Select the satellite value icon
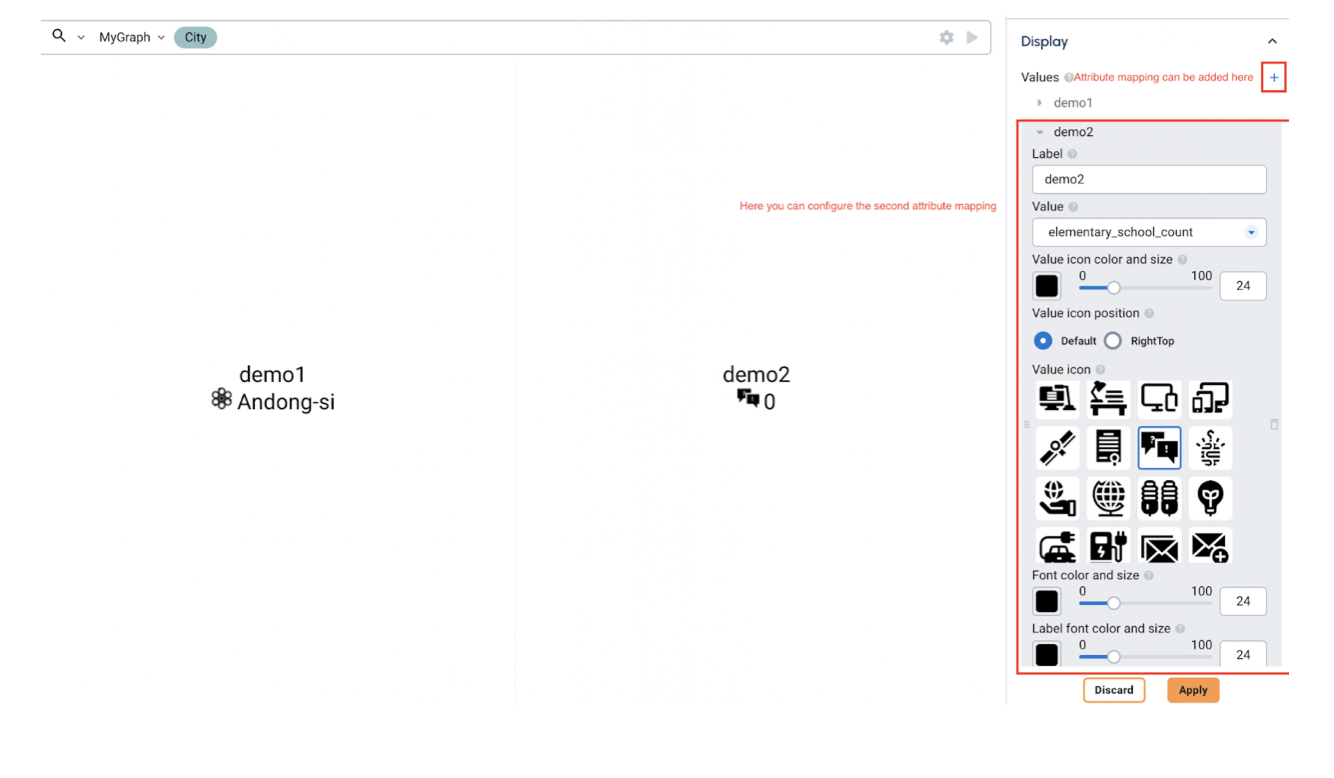Image resolution: width=1334 pixels, height=778 pixels. point(1057,447)
